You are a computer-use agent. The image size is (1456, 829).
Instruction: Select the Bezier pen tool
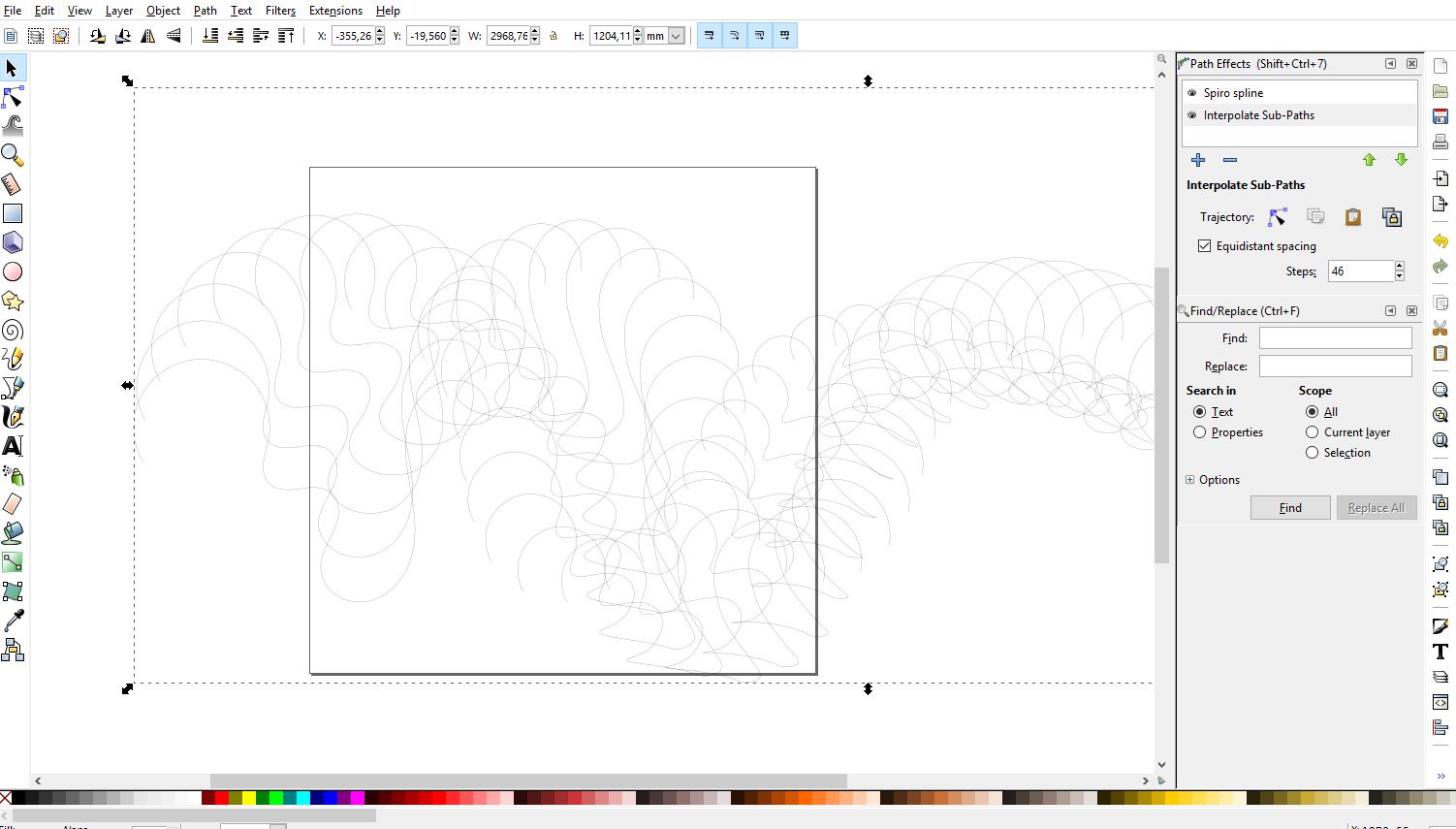click(x=13, y=388)
